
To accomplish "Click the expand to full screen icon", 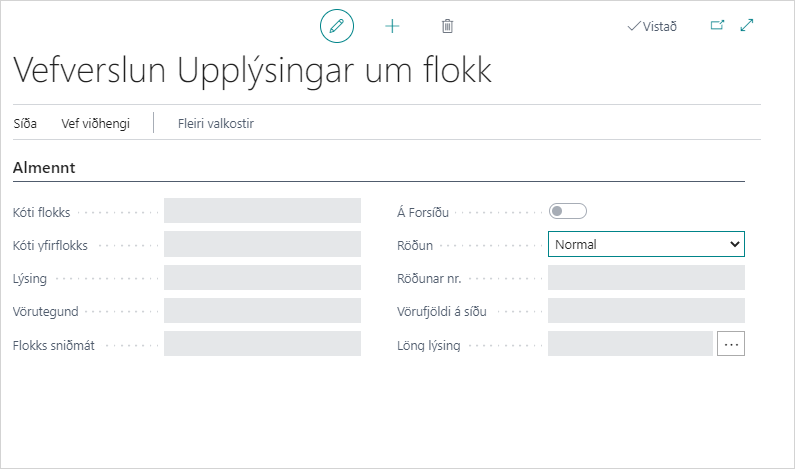I will (747, 26).
